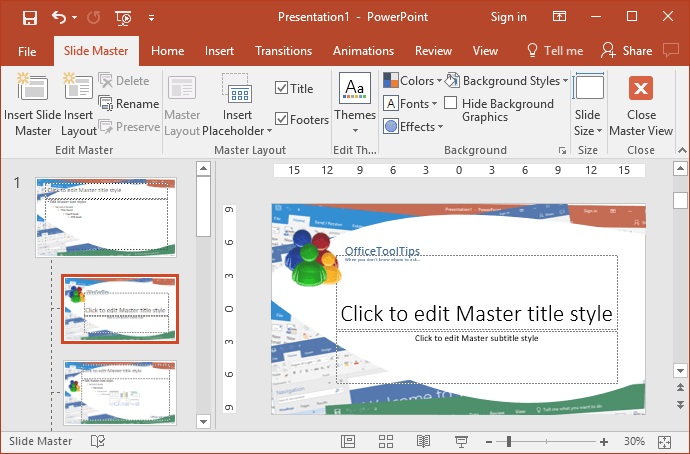Viewport: 690px width, 454px height.
Task: Open the Colors dropdown
Action: (412, 81)
